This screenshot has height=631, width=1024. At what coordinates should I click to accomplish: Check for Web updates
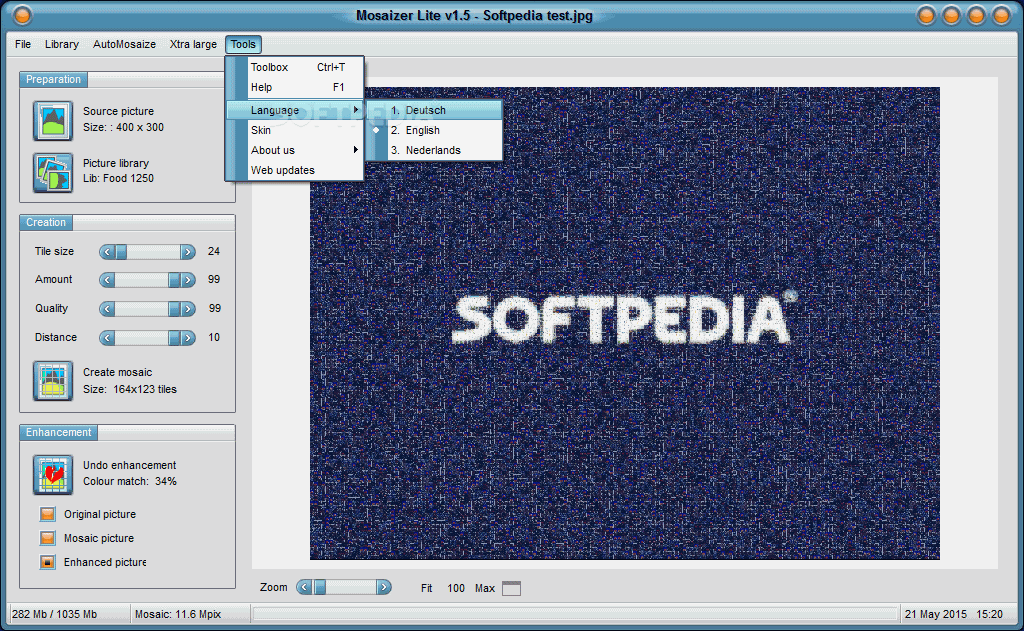[295, 170]
